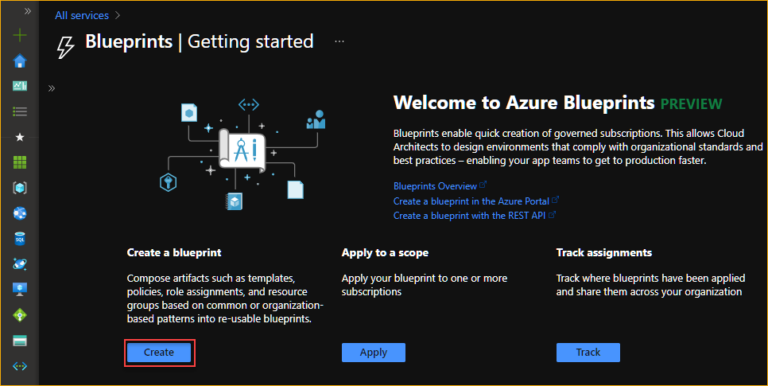
Task: Open the ellipsis more options beside Getting started
Action: pos(339,41)
